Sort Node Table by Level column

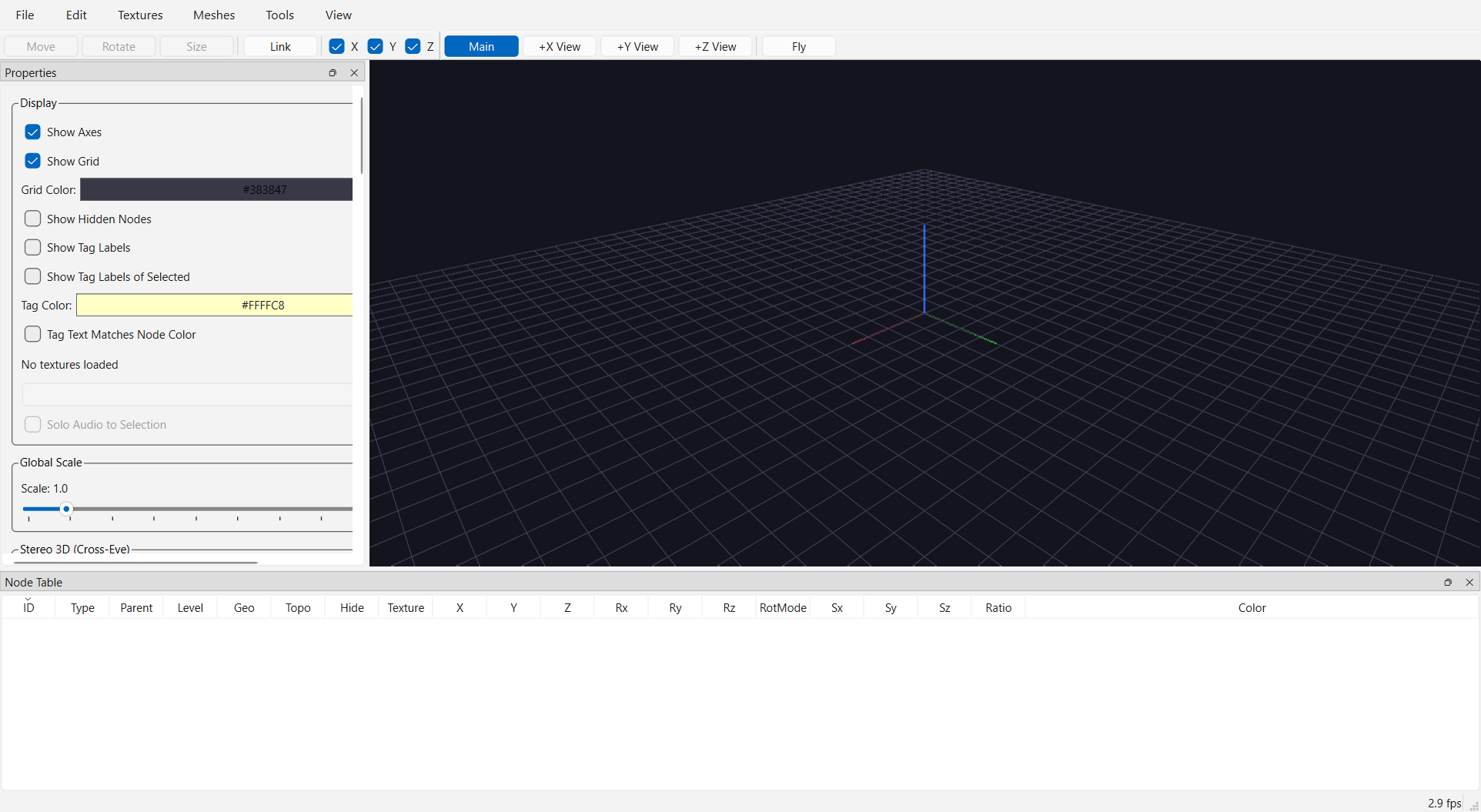[190, 607]
